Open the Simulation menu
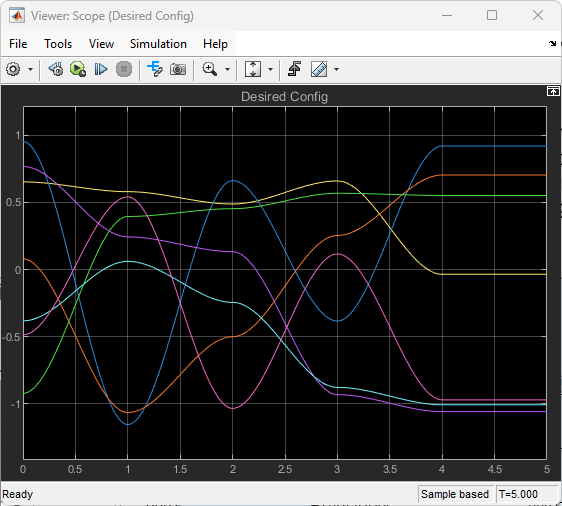562x506 pixels. pyautogui.click(x=158, y=44)
